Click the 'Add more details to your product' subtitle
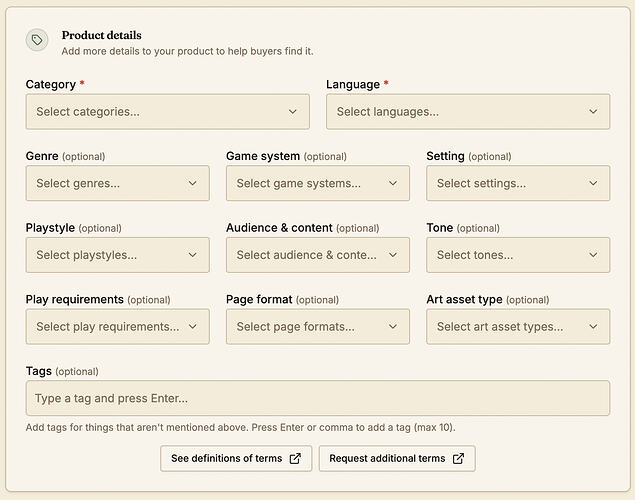The height and width of the screenshot is (500, 635). (x=188, y=51)
